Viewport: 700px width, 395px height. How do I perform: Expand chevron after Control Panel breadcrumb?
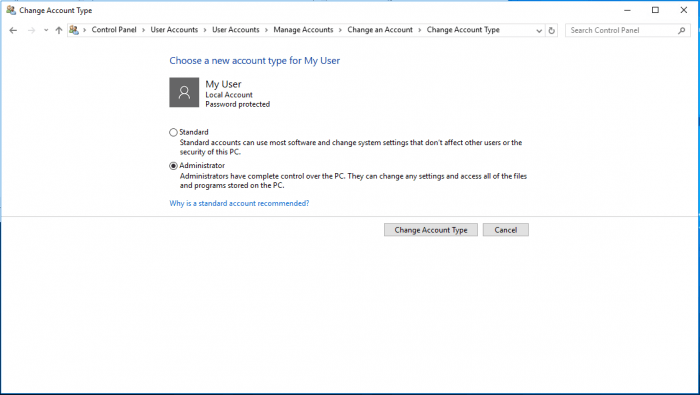click(x=144, y=30)
